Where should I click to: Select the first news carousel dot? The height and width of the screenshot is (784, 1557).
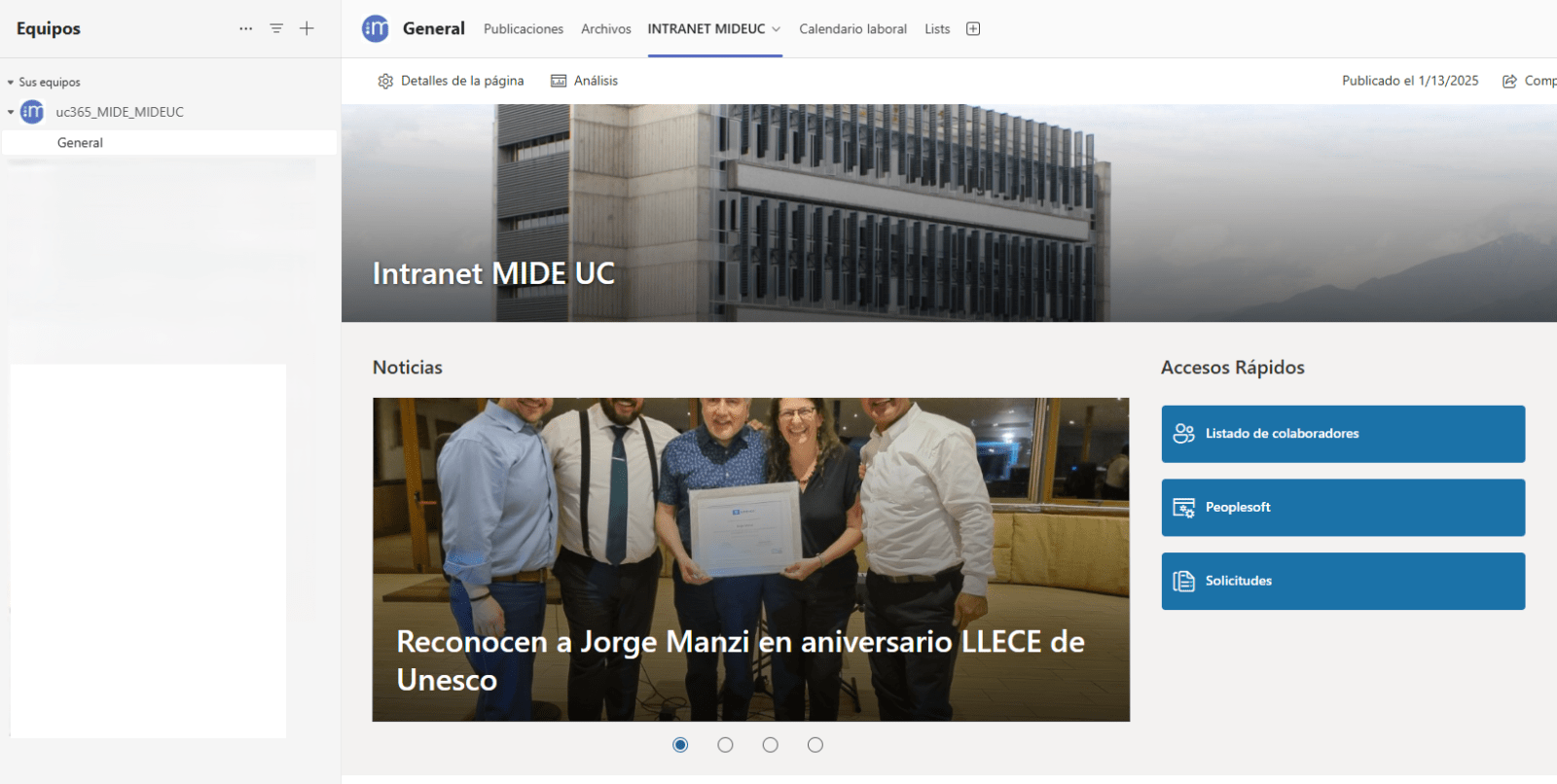click(680, 745)
